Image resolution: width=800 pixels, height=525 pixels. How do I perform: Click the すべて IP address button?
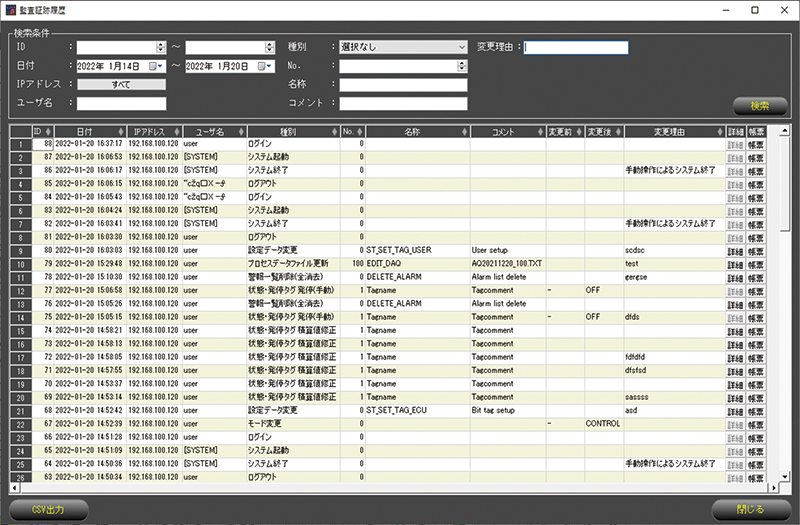pos(121,85)
